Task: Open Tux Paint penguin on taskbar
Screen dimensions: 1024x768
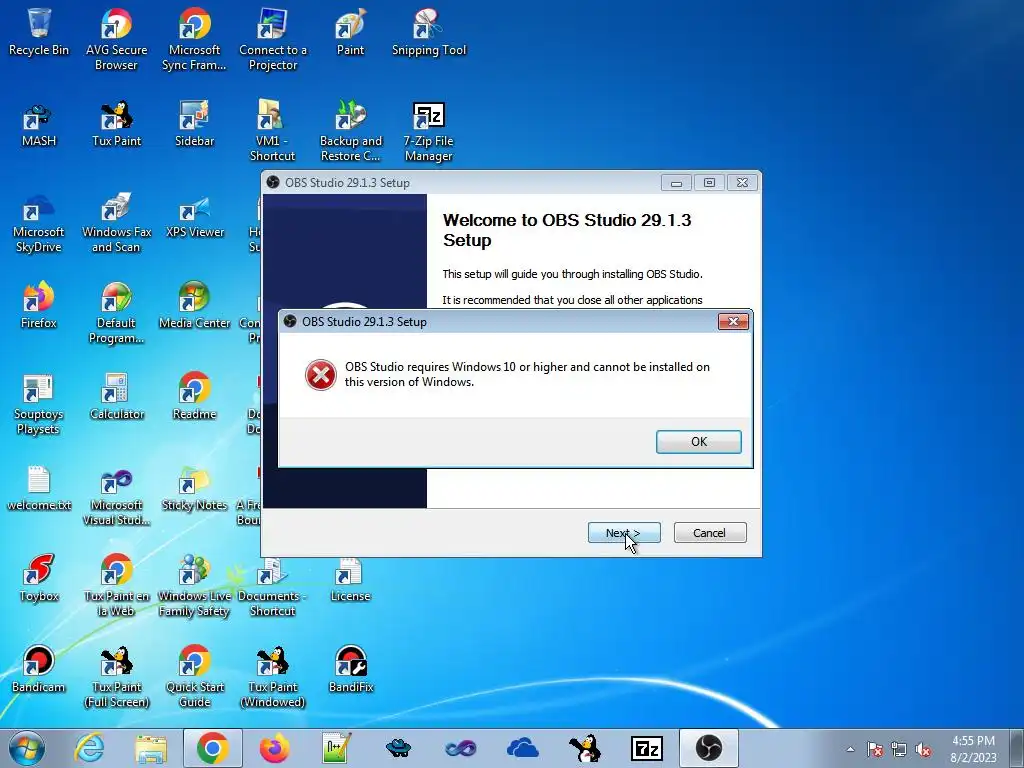Action: tap(584, 748)
